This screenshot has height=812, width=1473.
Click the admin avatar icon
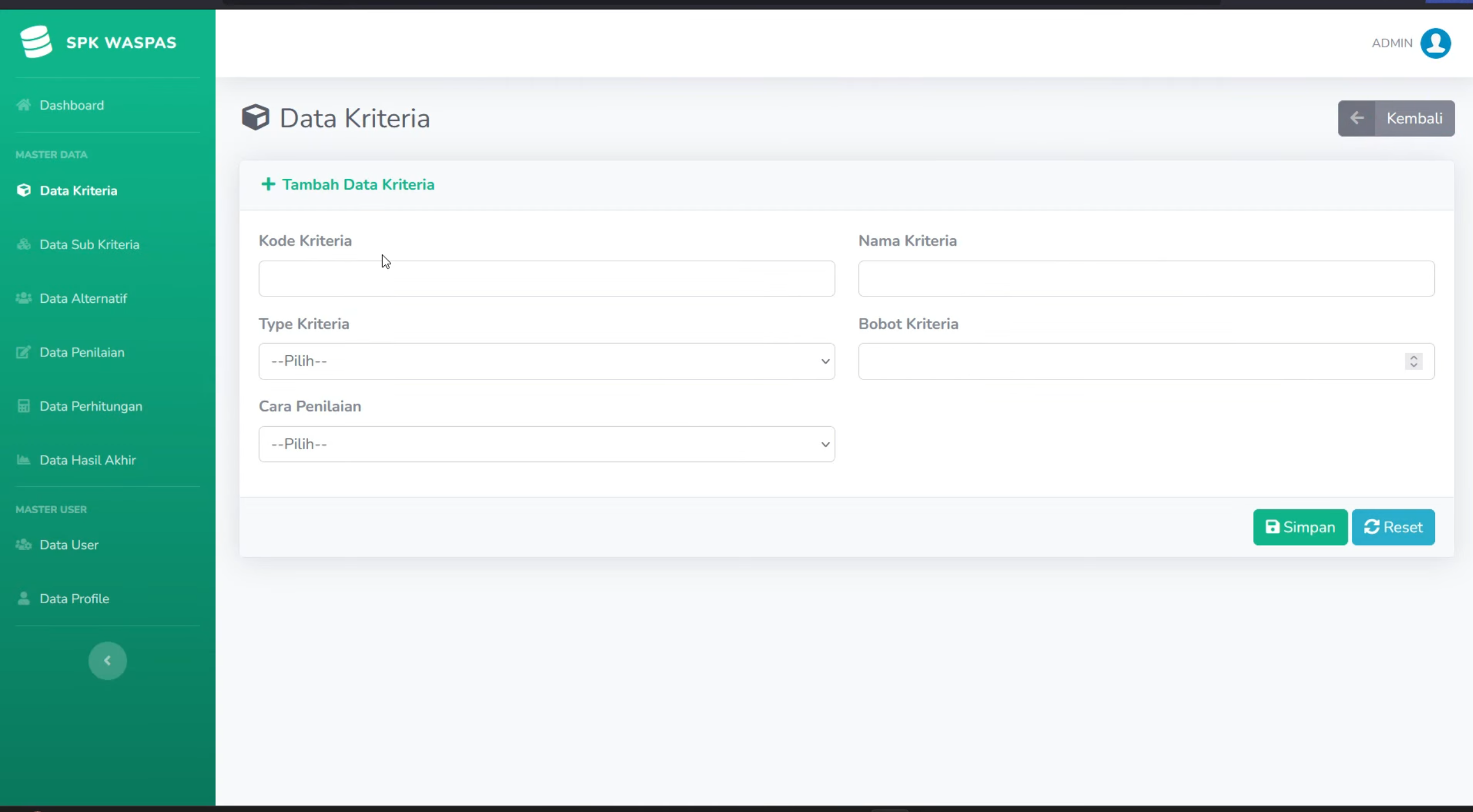click(x=1435, y=43)
